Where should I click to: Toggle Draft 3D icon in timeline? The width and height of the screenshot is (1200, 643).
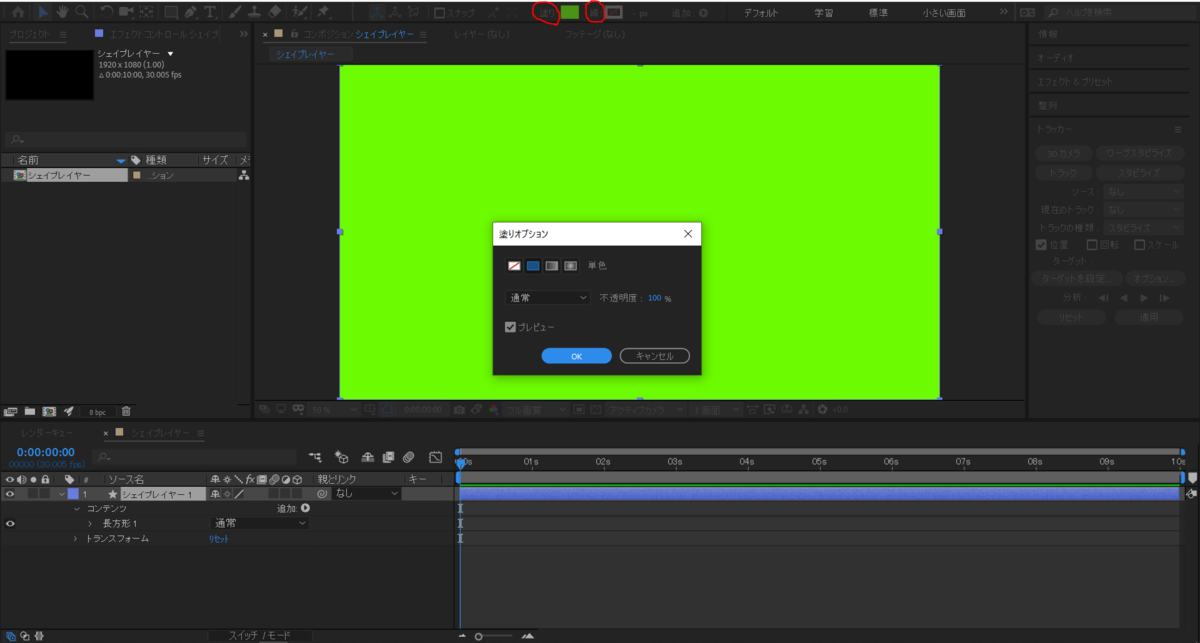point(341,457)
